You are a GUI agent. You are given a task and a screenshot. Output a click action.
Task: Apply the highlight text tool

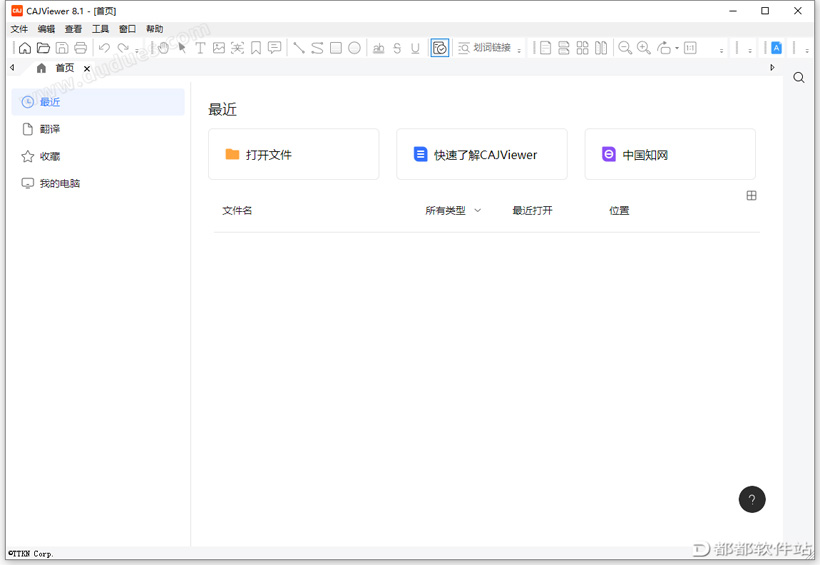pyautogui.click(x=379, y=48)
